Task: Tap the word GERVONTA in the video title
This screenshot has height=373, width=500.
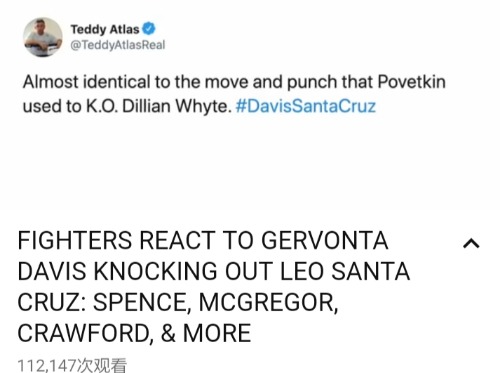Action: 325,240
